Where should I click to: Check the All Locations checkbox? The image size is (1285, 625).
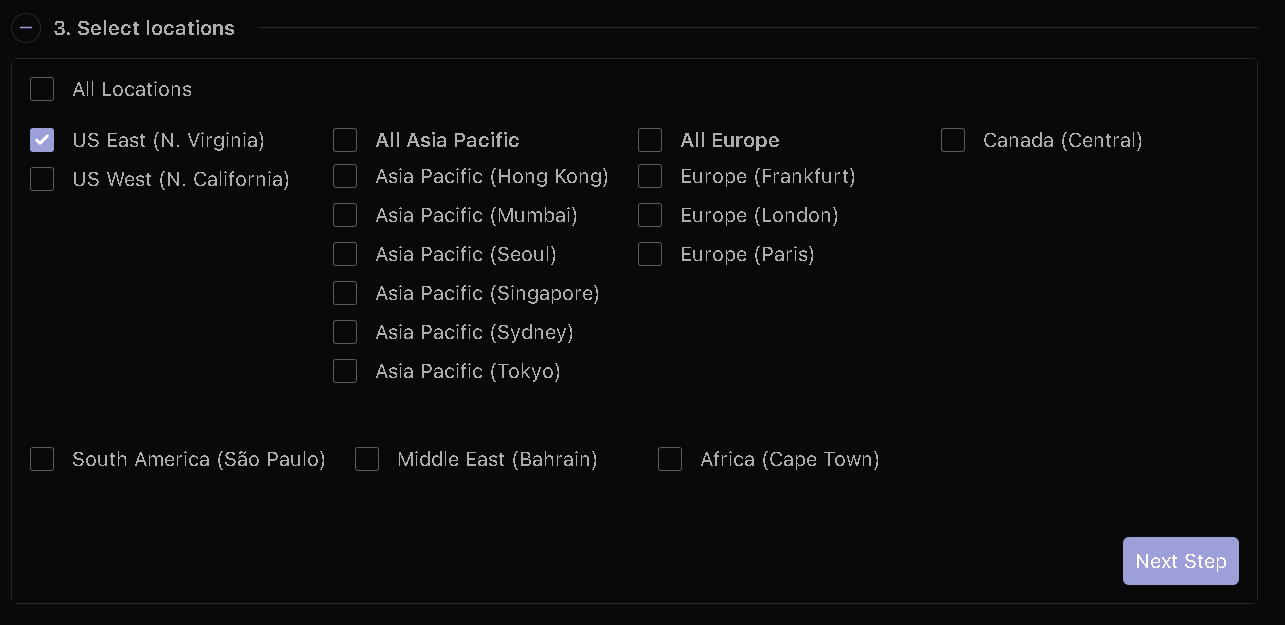(x=42, y=89)
